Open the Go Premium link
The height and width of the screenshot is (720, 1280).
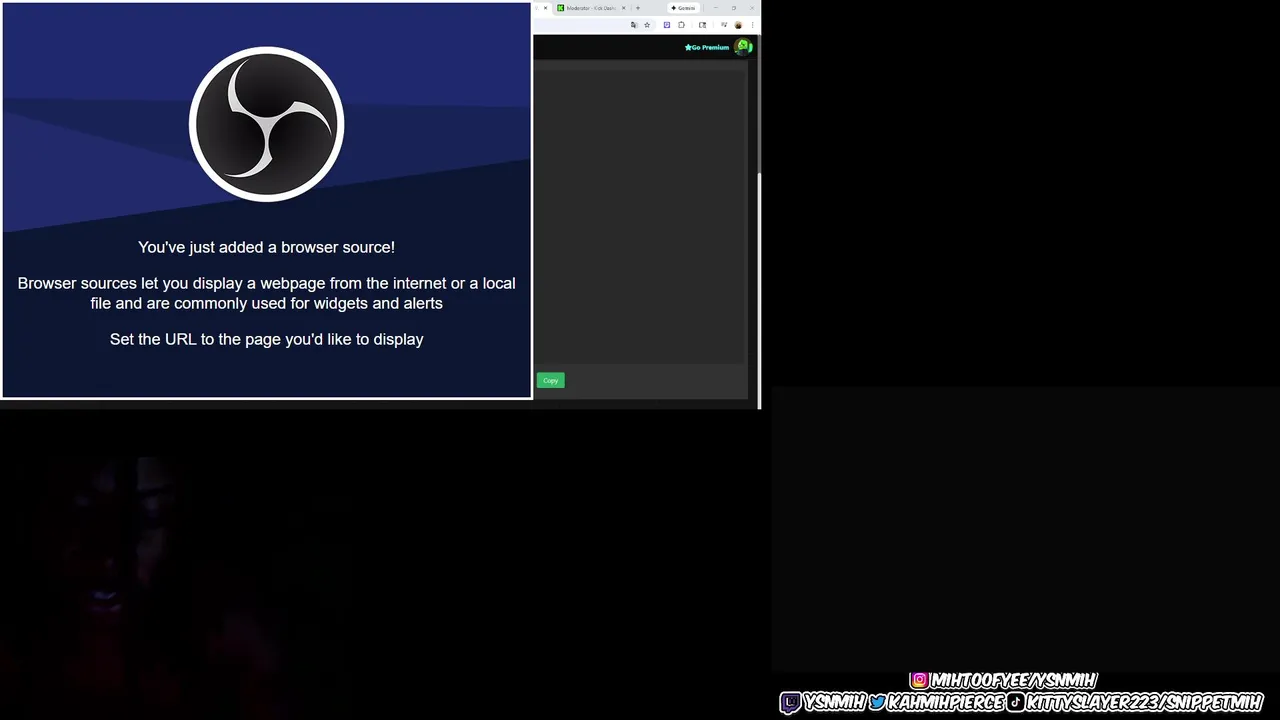pyautogui.click(x=707, y=47)
